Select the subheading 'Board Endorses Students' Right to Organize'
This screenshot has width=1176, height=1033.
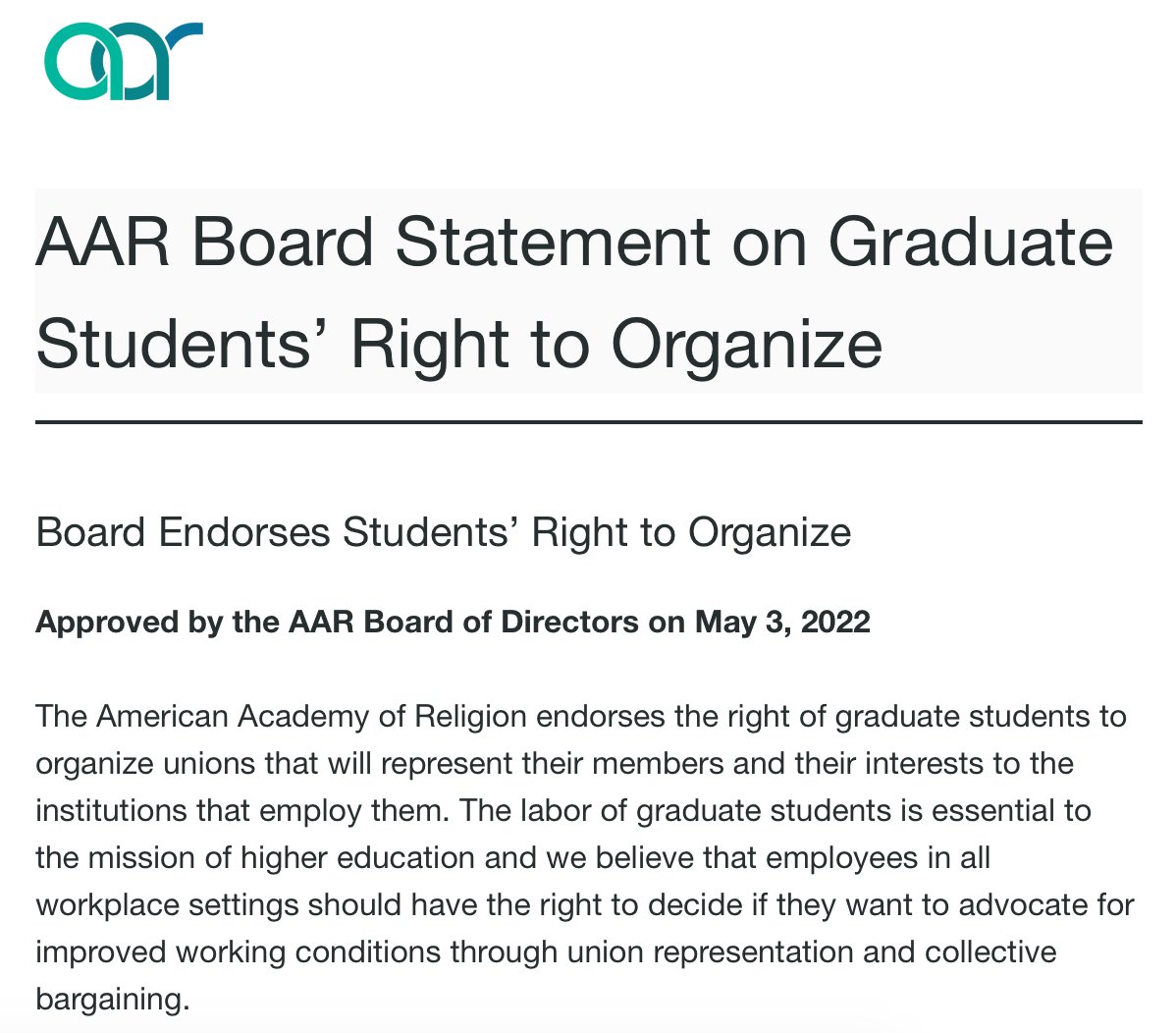coord(444,532)
